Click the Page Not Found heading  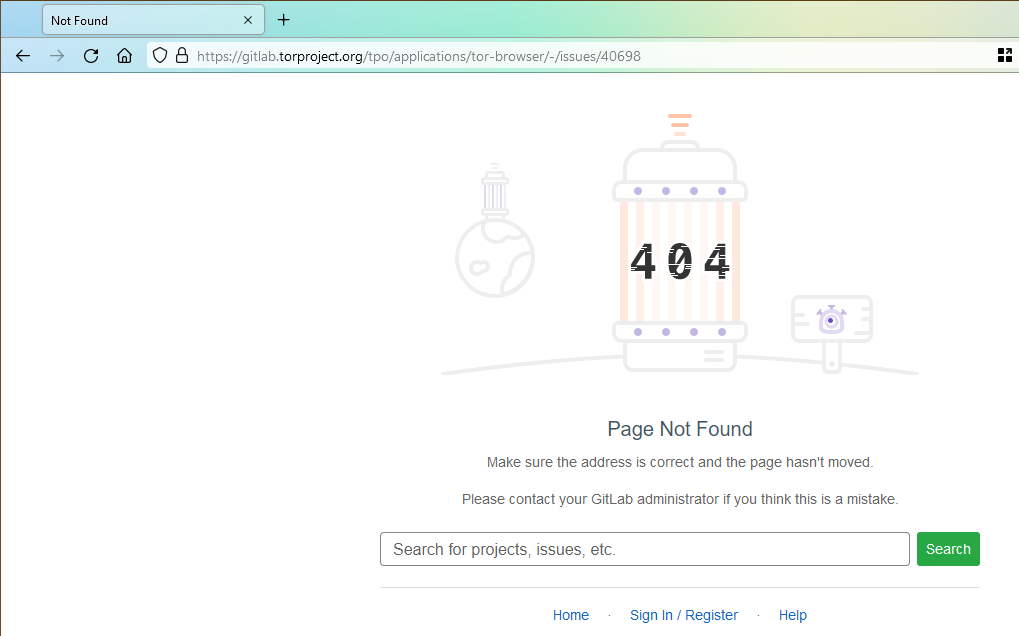679,428
